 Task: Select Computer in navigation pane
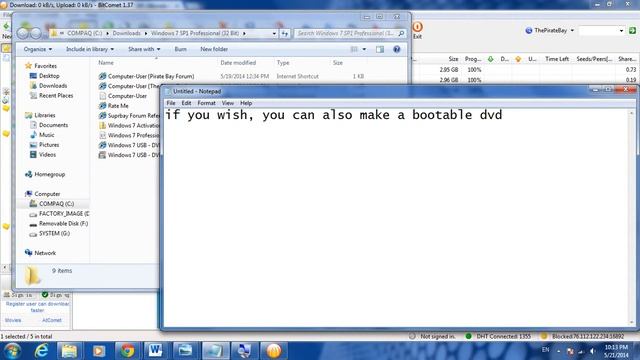(42, 194)
